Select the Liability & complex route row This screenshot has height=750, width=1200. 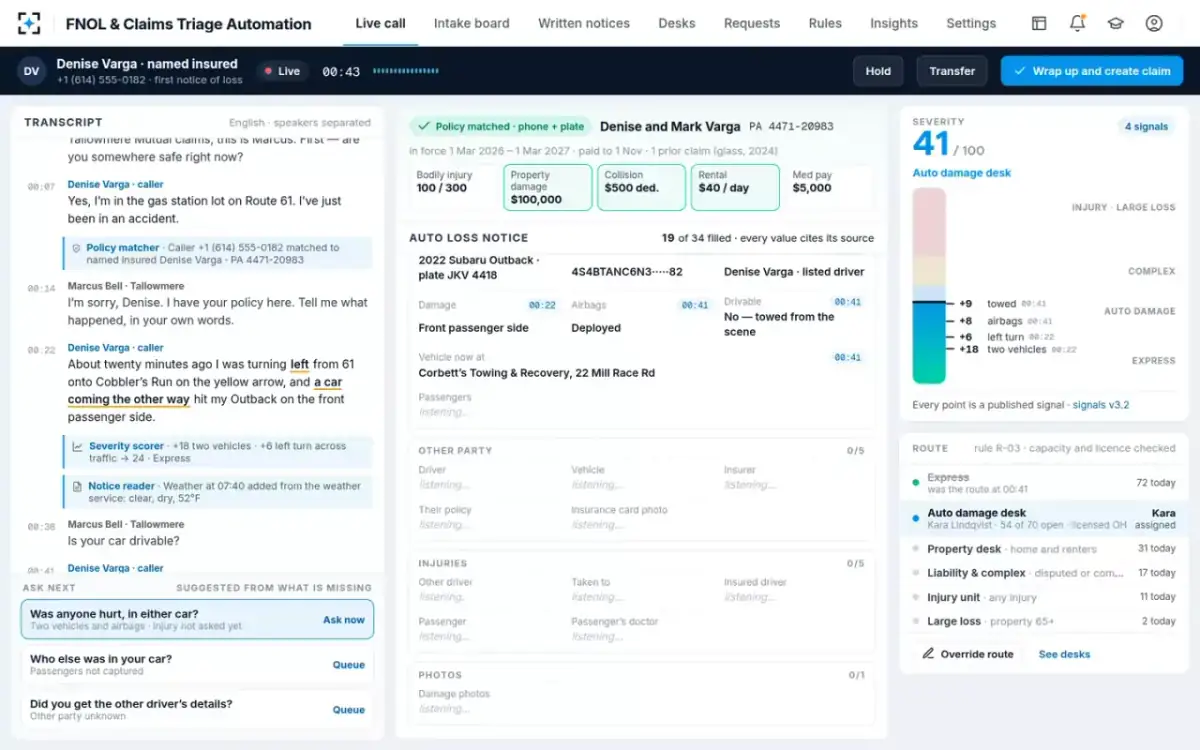coord(1044,573)
